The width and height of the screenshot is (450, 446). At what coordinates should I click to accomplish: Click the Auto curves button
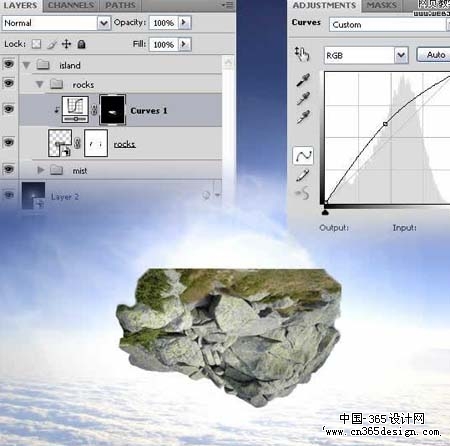pos(434,55)
